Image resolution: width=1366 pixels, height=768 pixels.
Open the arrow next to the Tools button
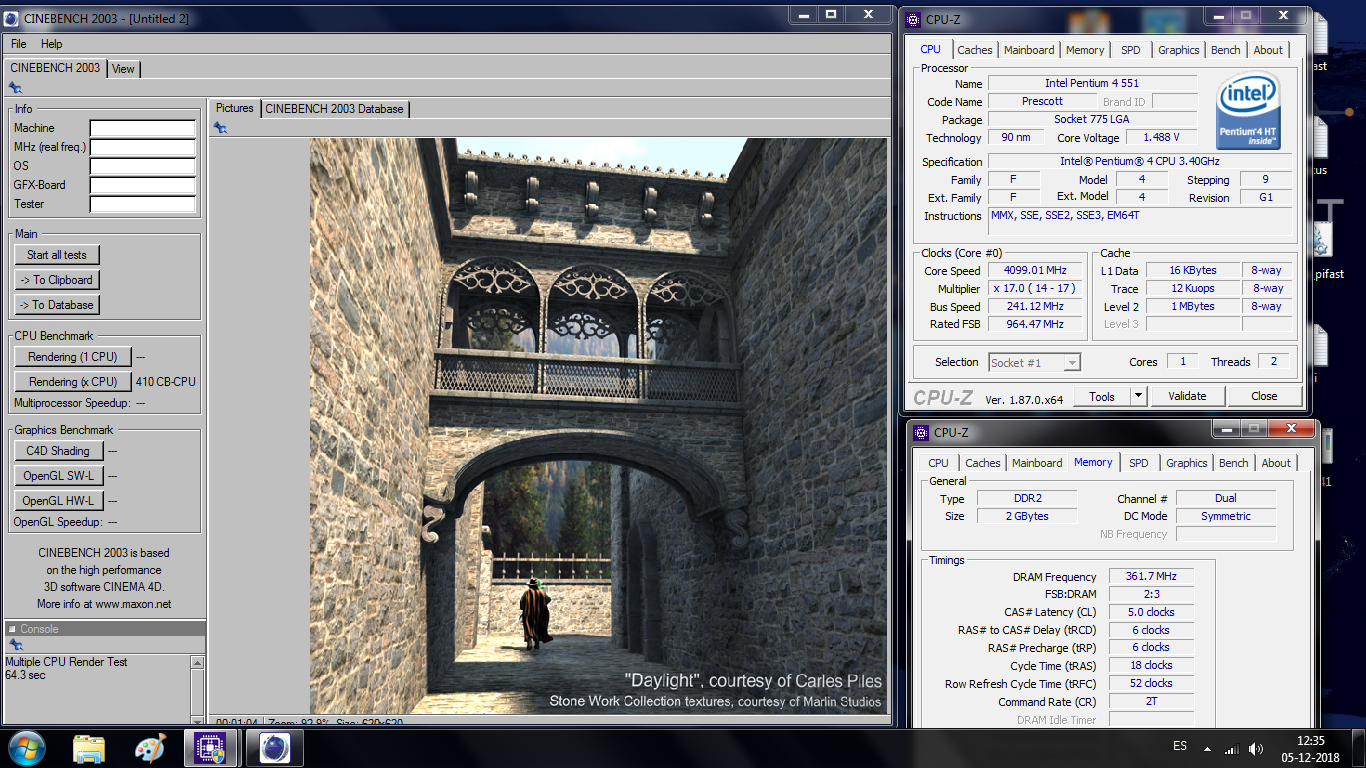pos(1138,396)
